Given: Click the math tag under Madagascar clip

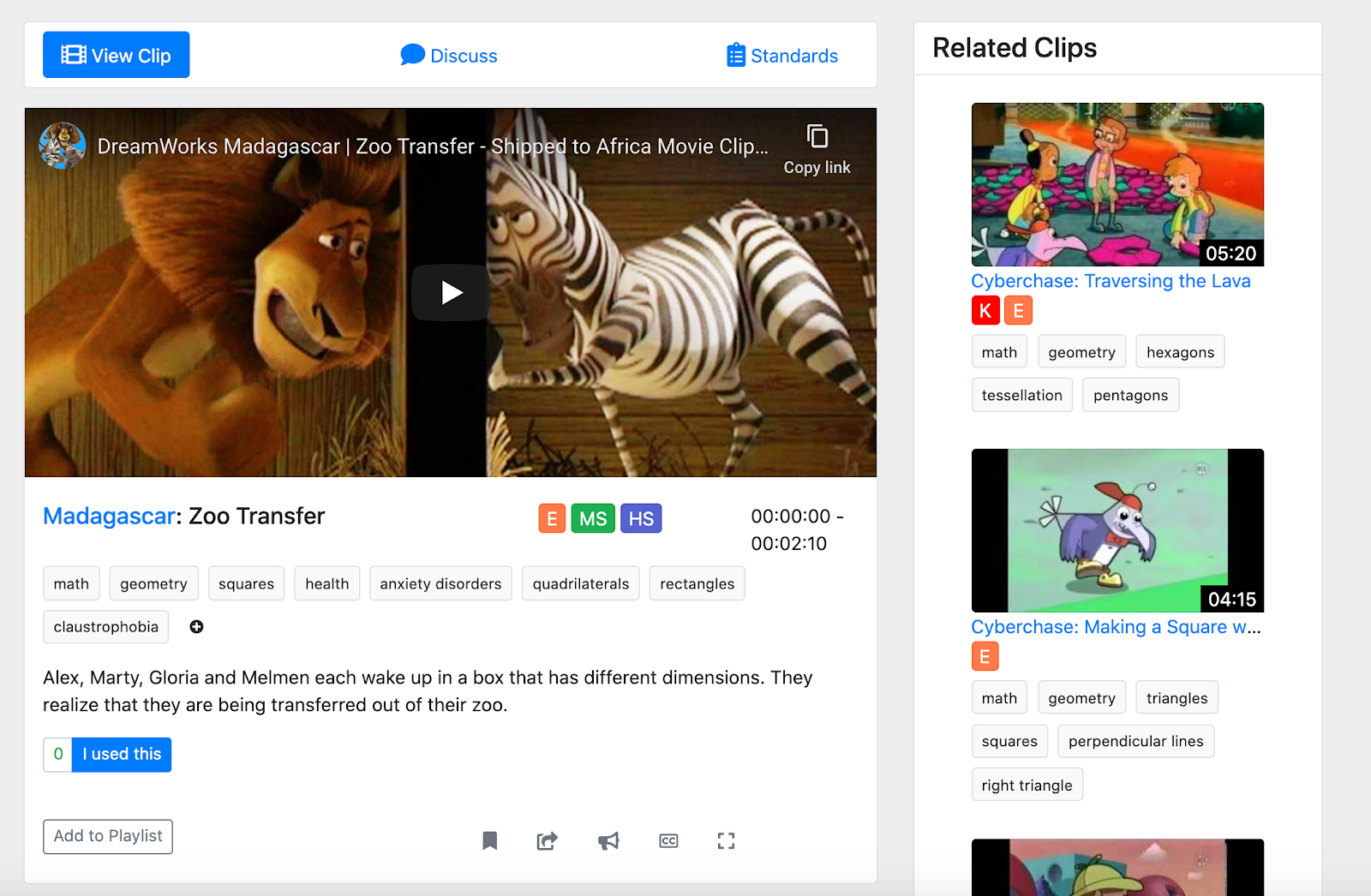Looking at the screenshot, I should click(71, 583).
